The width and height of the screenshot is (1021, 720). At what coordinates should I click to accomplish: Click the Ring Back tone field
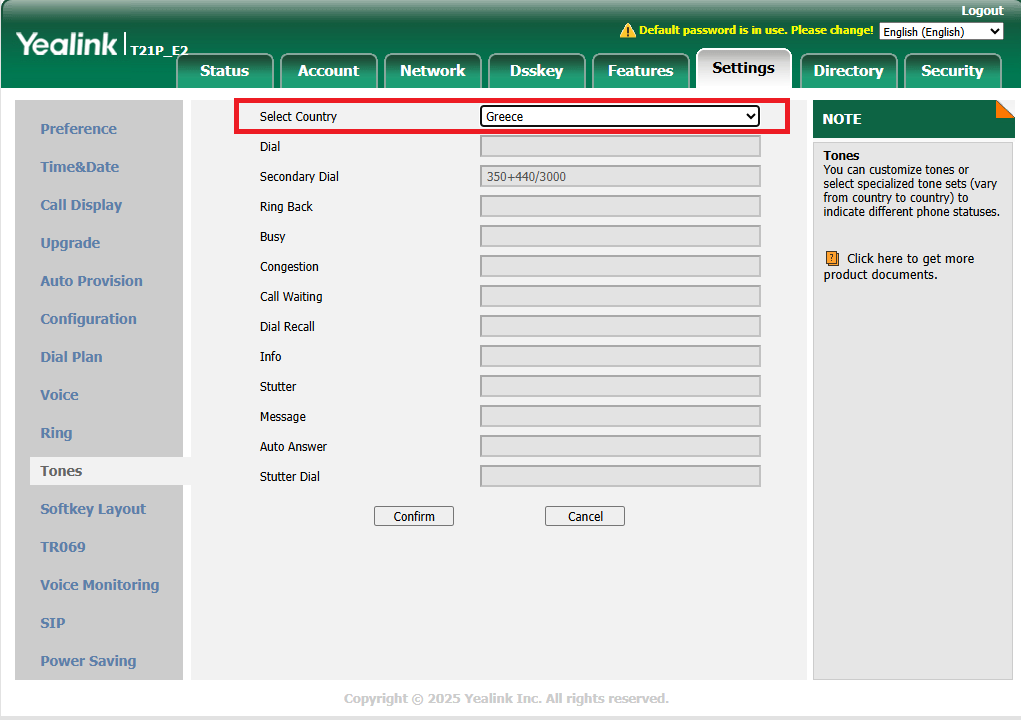point(620,207)
